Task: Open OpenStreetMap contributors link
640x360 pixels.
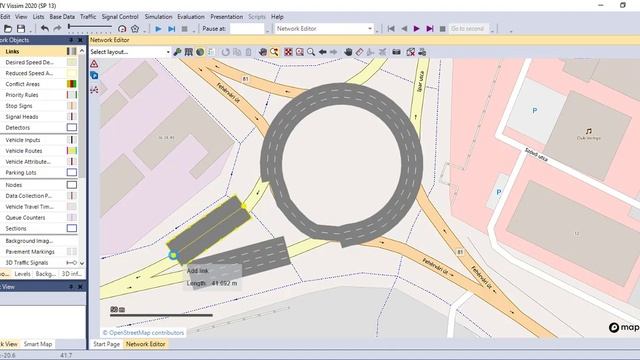Action: pyautogui.click(x=146, y=333)
